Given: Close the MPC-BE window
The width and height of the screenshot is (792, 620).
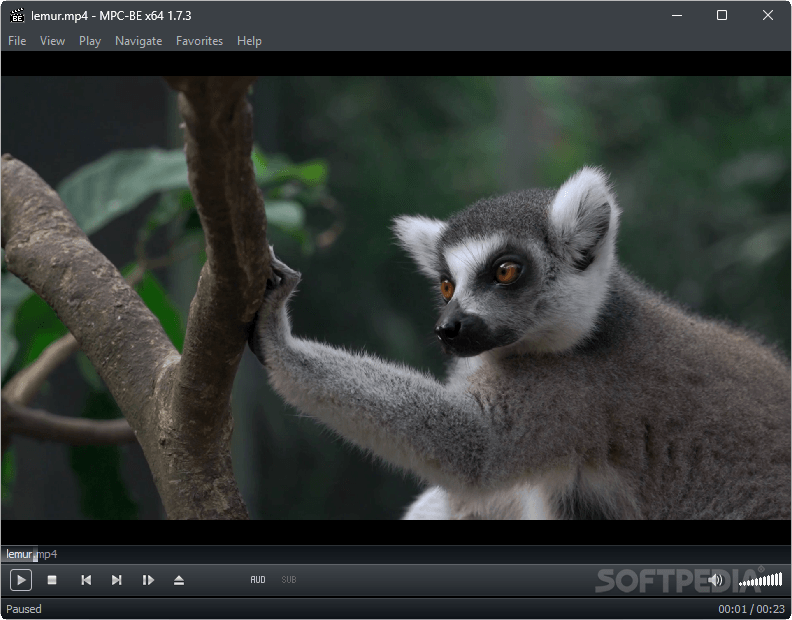Looking at the screenshot, I should pos(768,16).
